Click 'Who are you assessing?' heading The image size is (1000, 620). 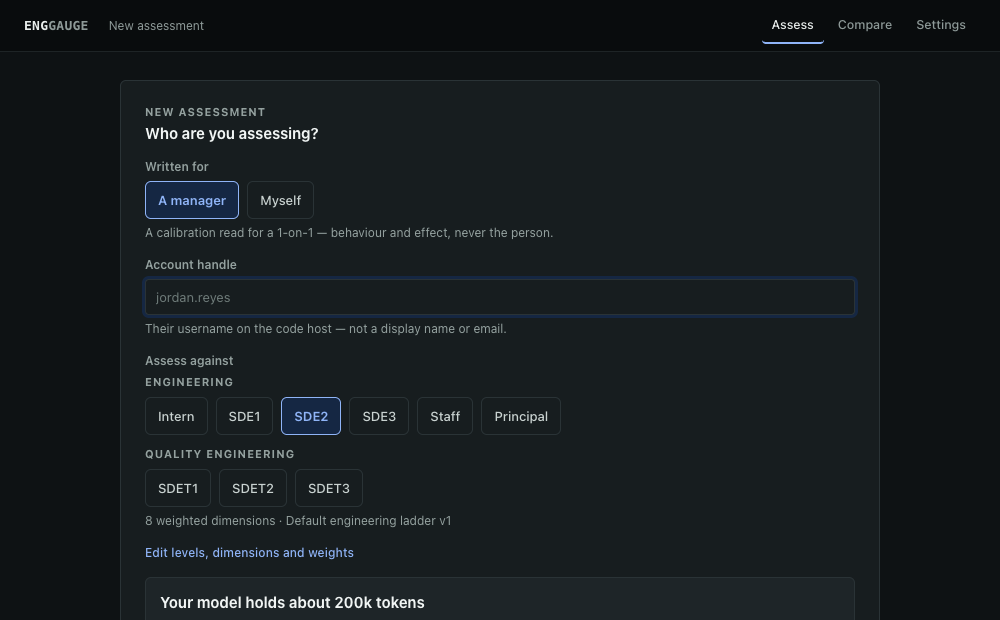click(232, 134)
